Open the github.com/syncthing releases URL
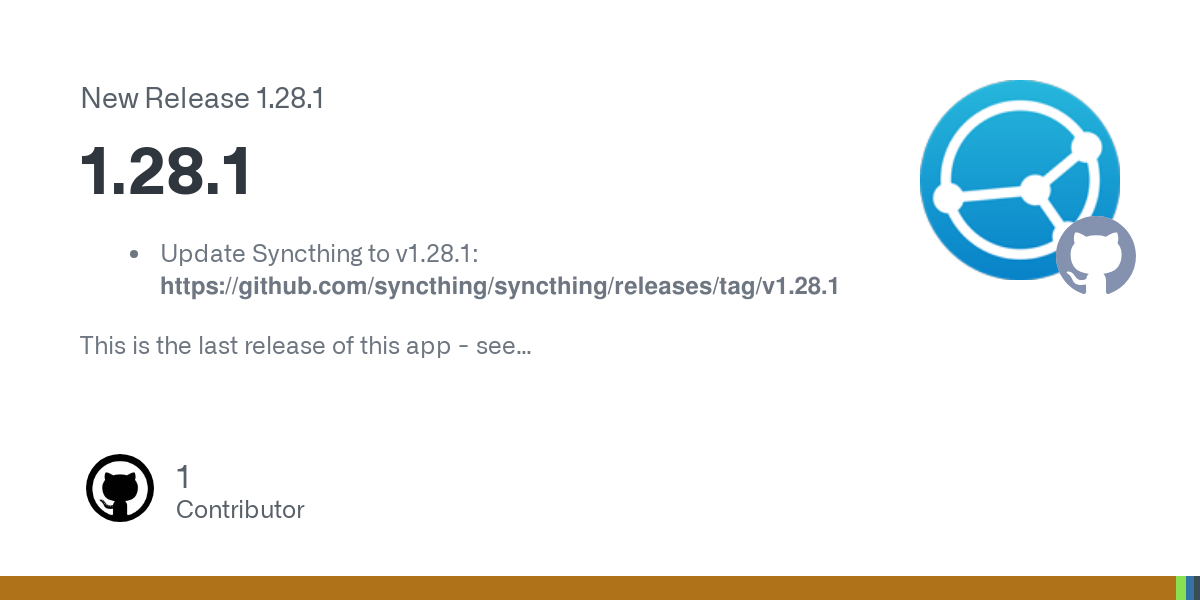The width and height of the screenshot is (1200, 600). tap(499, 287)
